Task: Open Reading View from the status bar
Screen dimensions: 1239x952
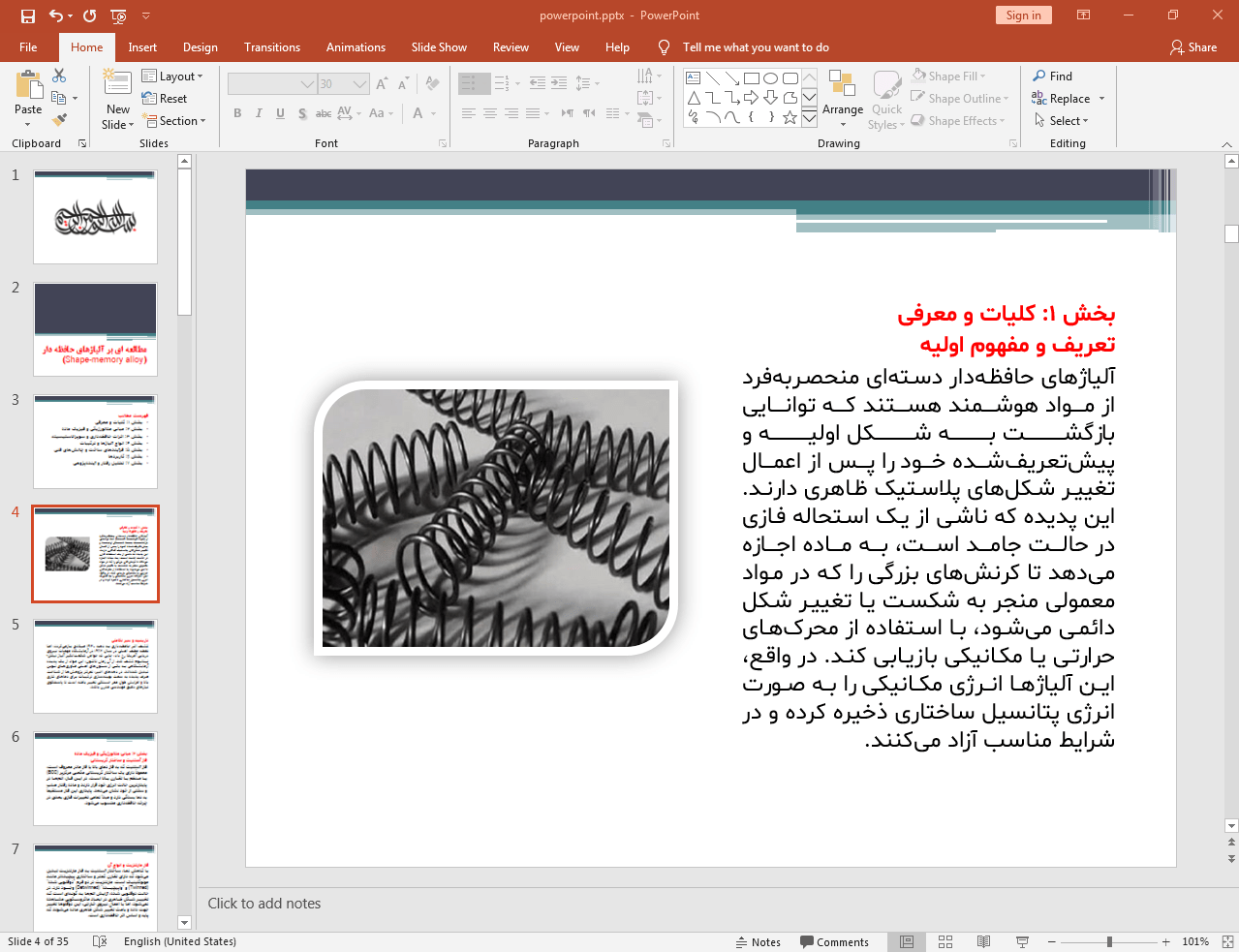Action: (983, 941)
